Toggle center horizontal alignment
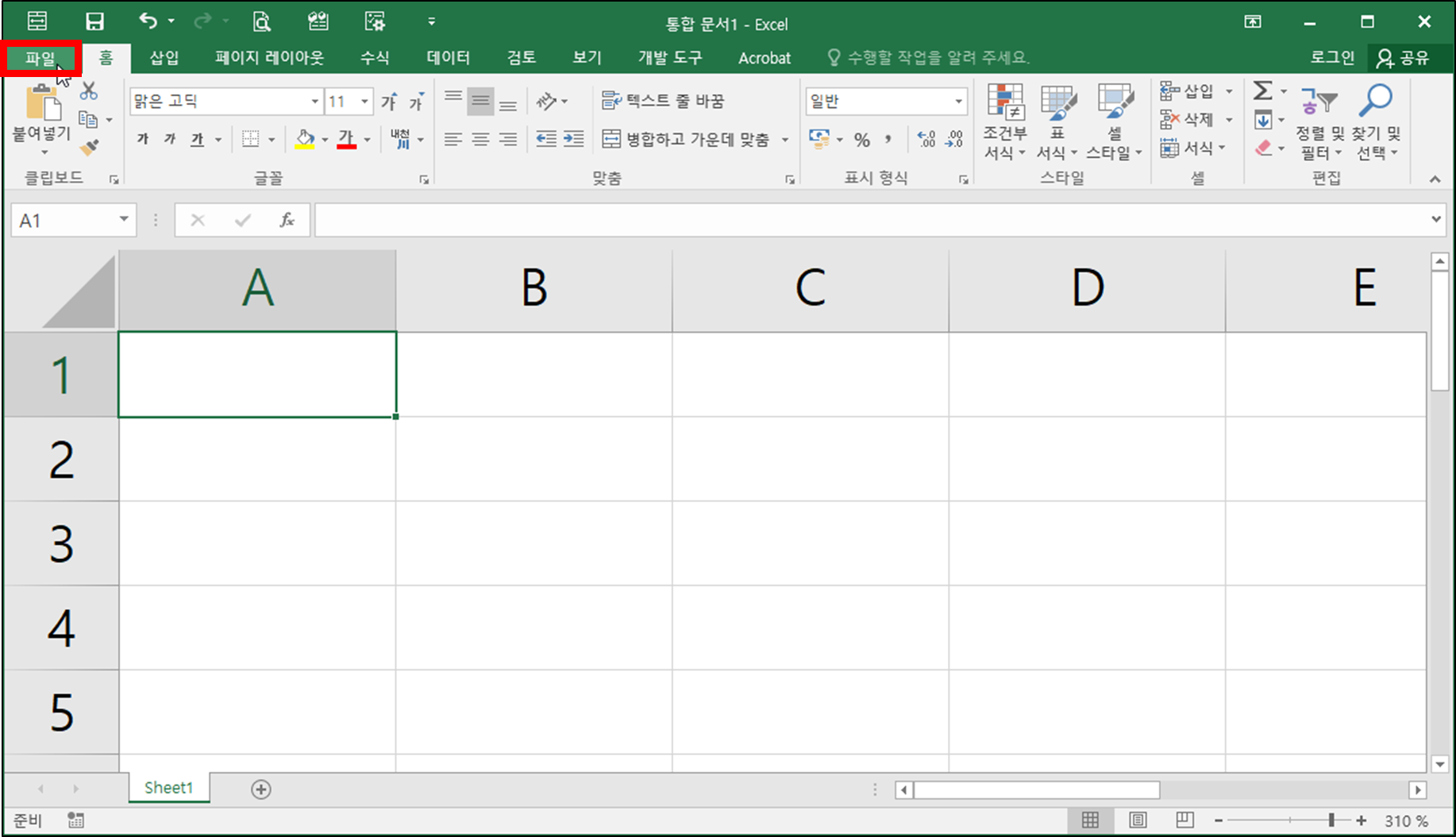Viewport: 1456px width, 837px height. (x=480, y=139)
